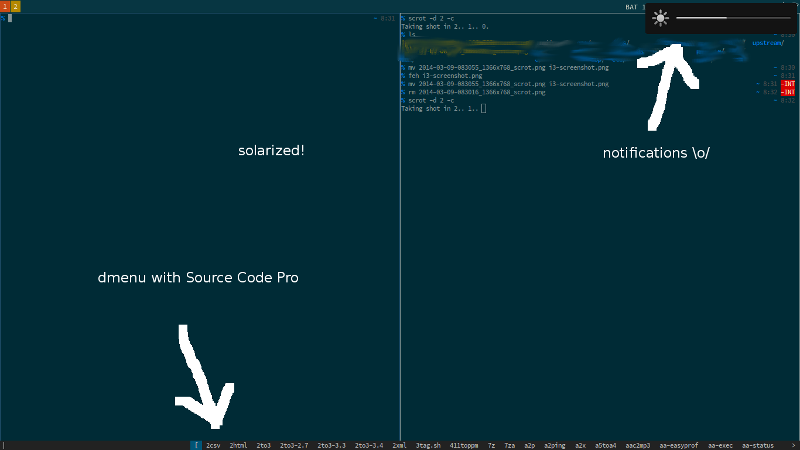Image resolution: width=800 pixels, height=450 pixels.
Task: Click the 'rm 2014-03-09-083016' command line
Action: click(477, 92)
